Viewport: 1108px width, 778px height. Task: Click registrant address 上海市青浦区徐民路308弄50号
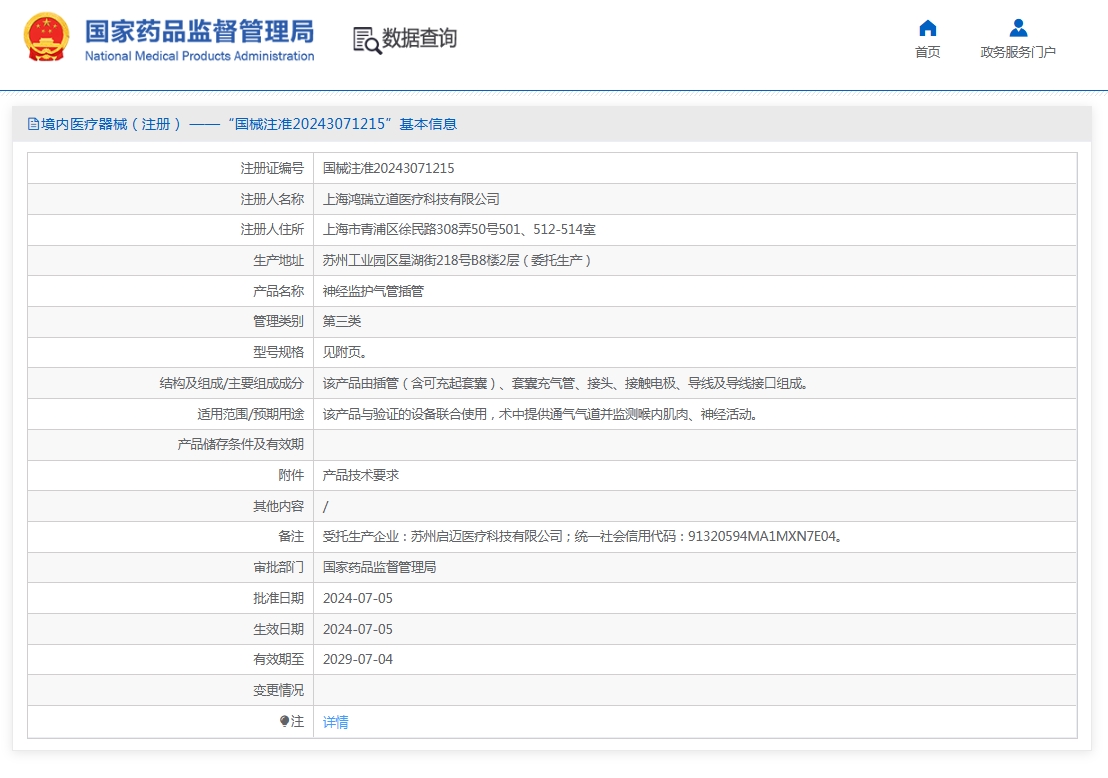click(x=459, y=230)
